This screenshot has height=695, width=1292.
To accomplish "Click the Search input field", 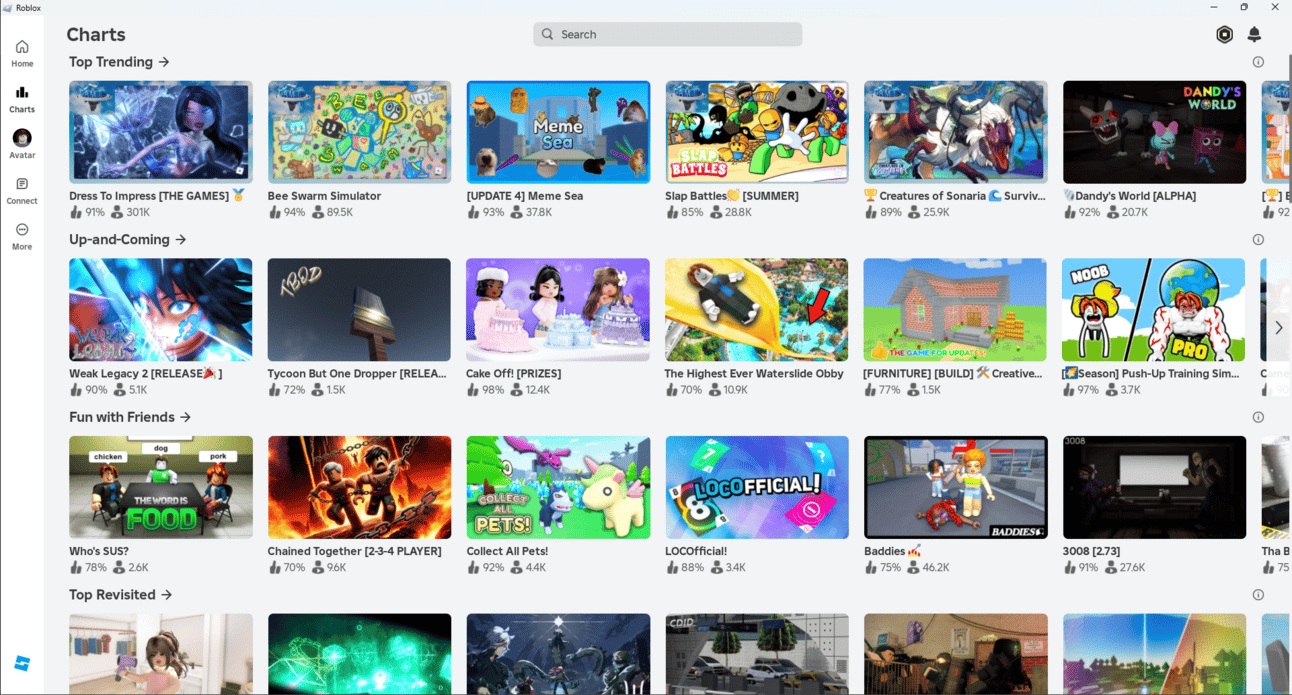I will point(667,34).
